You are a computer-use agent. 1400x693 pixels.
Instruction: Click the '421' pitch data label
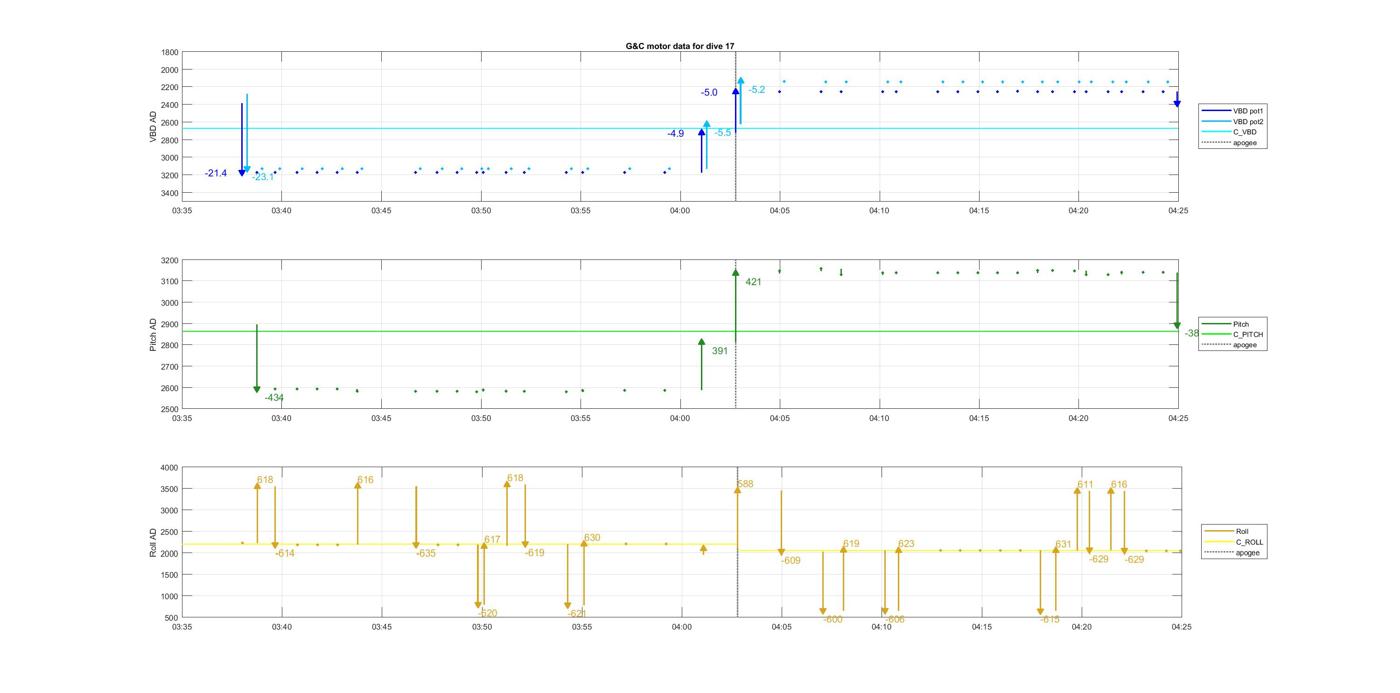753,282
